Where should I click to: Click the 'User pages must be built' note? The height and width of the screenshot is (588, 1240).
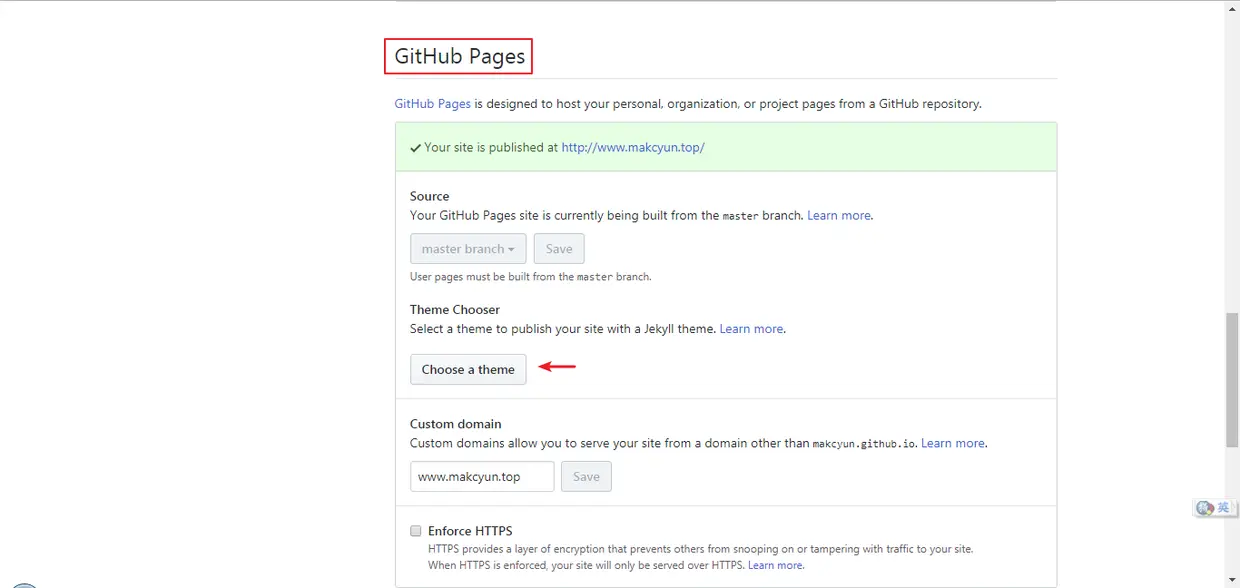coord(530,277)
